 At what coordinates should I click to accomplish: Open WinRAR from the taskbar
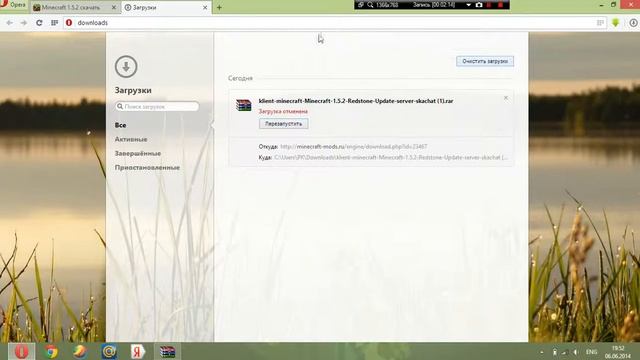coord(167,351)
